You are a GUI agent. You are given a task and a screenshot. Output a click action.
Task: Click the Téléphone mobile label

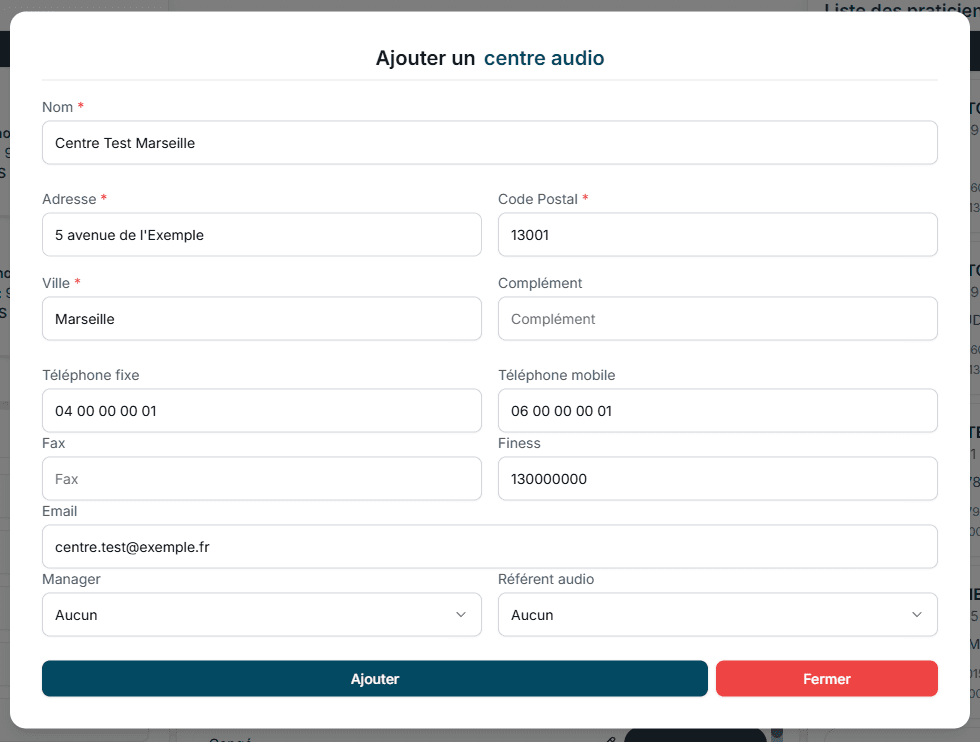point(556,375)
